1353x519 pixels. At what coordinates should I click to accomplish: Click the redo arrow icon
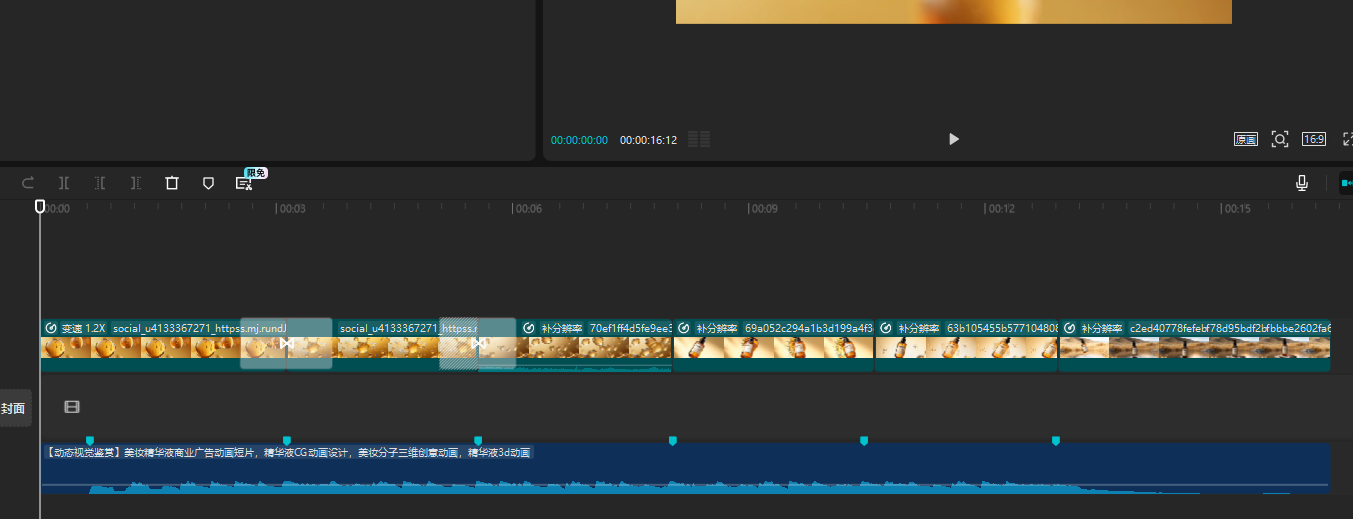click(x=28, y=183)
